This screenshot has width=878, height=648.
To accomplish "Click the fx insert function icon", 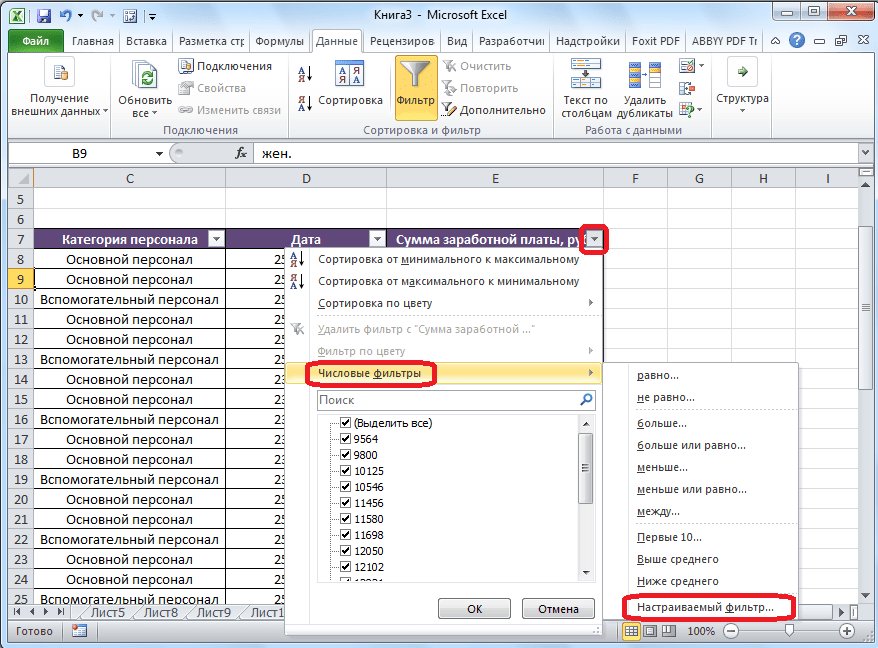I will point(241,153).
